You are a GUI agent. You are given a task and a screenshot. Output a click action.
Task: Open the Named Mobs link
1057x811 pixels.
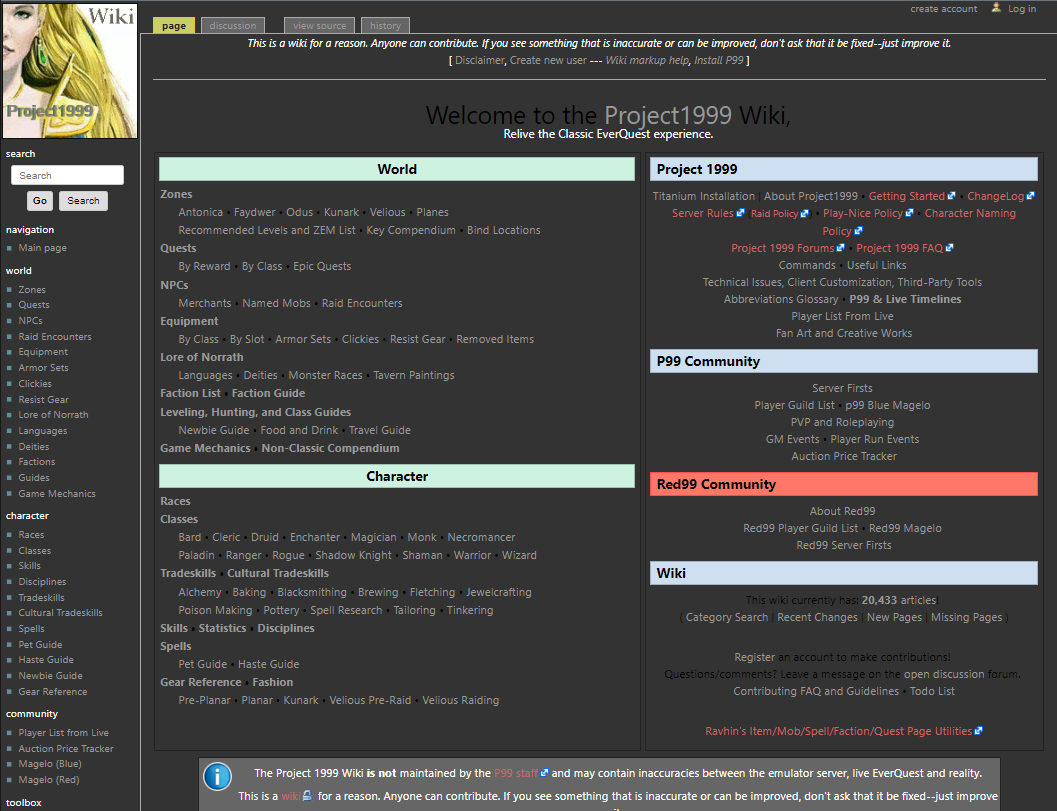[x=276, y=303]
